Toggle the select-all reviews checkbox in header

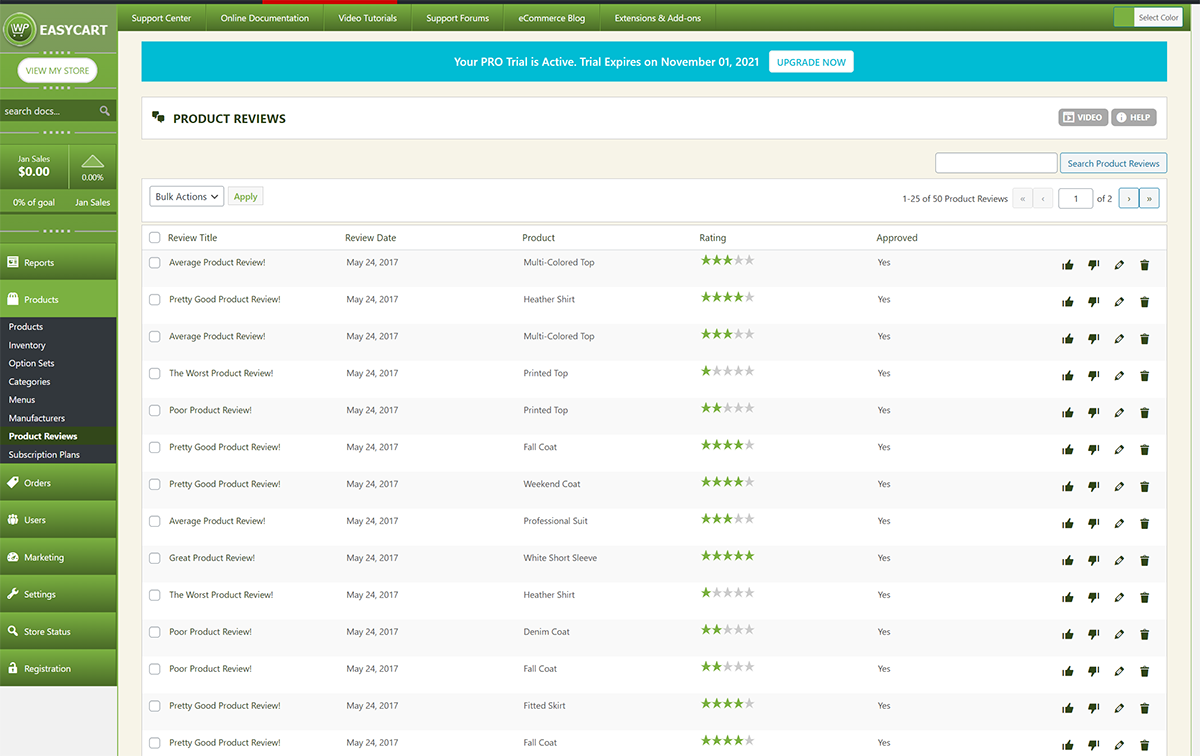[x=154, y=238]
